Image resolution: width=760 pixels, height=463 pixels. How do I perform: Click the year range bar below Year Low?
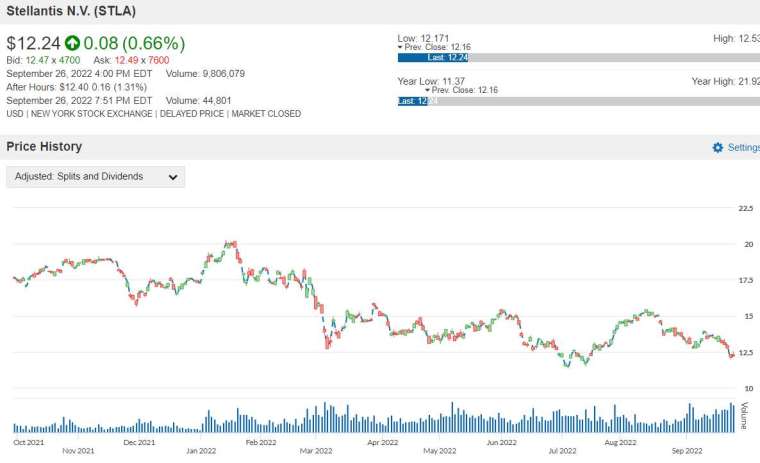[579, 101]
